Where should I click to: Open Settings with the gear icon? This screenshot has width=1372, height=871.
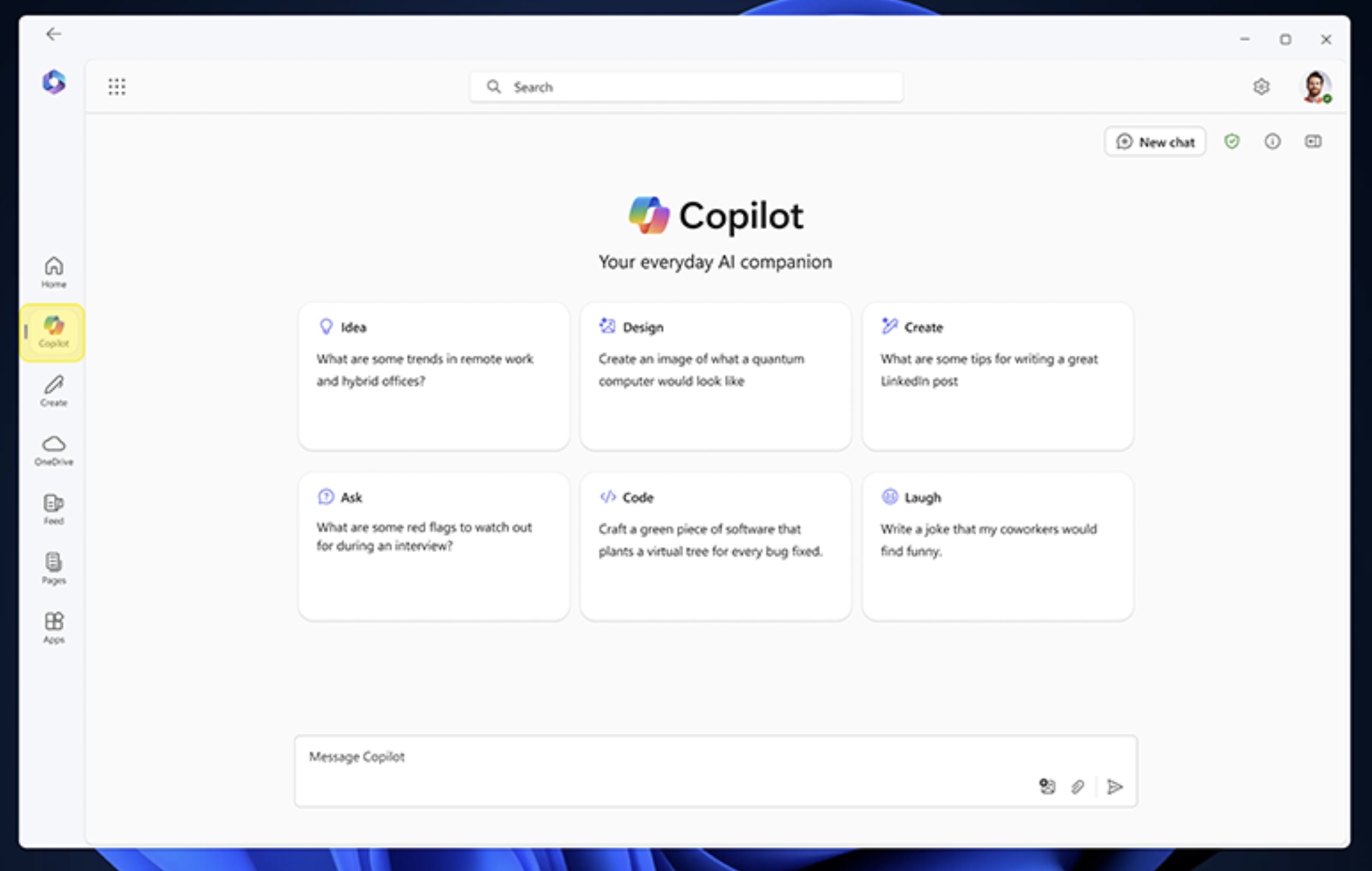coord(1262,86)
